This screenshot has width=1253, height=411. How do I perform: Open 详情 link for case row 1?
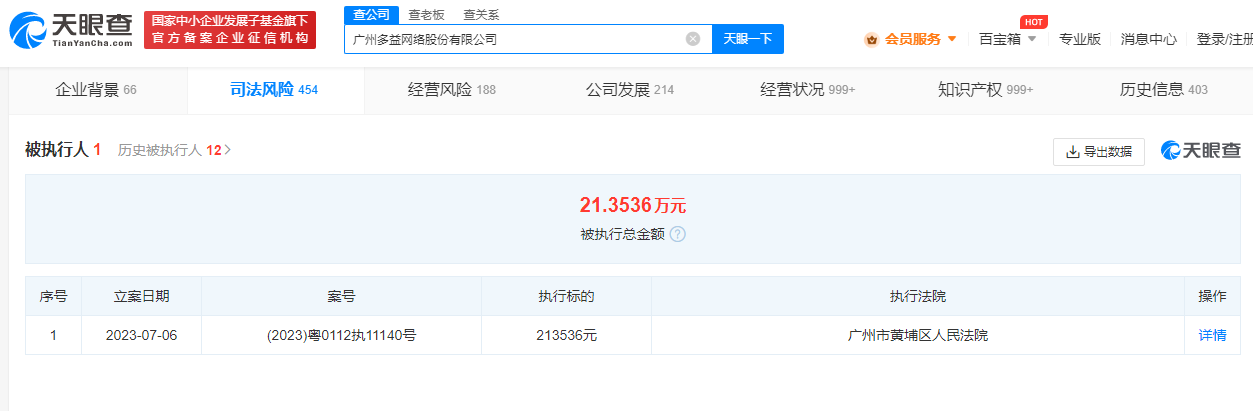click(x=1212, y=335)
